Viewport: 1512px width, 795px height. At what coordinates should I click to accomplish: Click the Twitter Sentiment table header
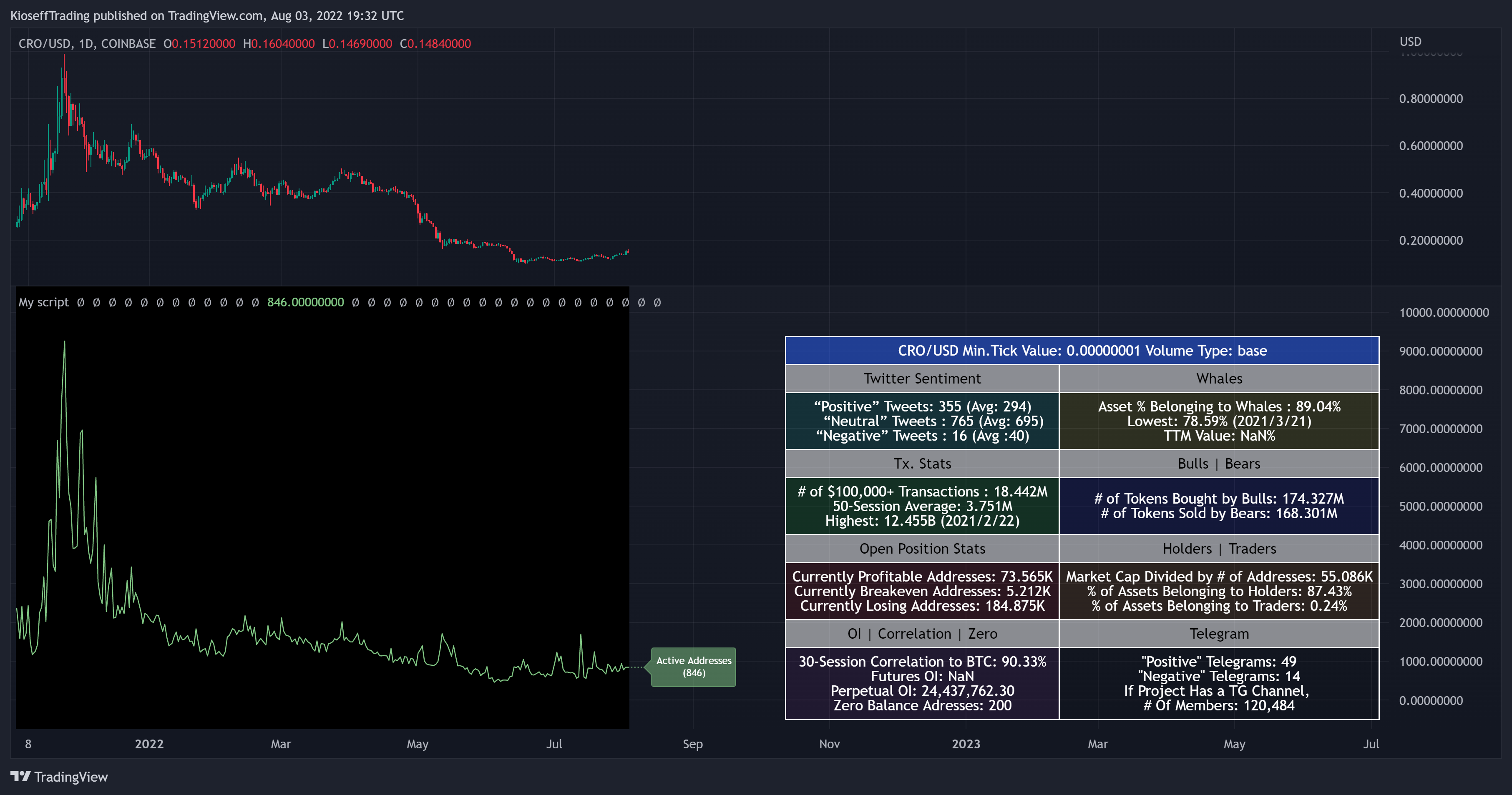(x=922, y=379)
